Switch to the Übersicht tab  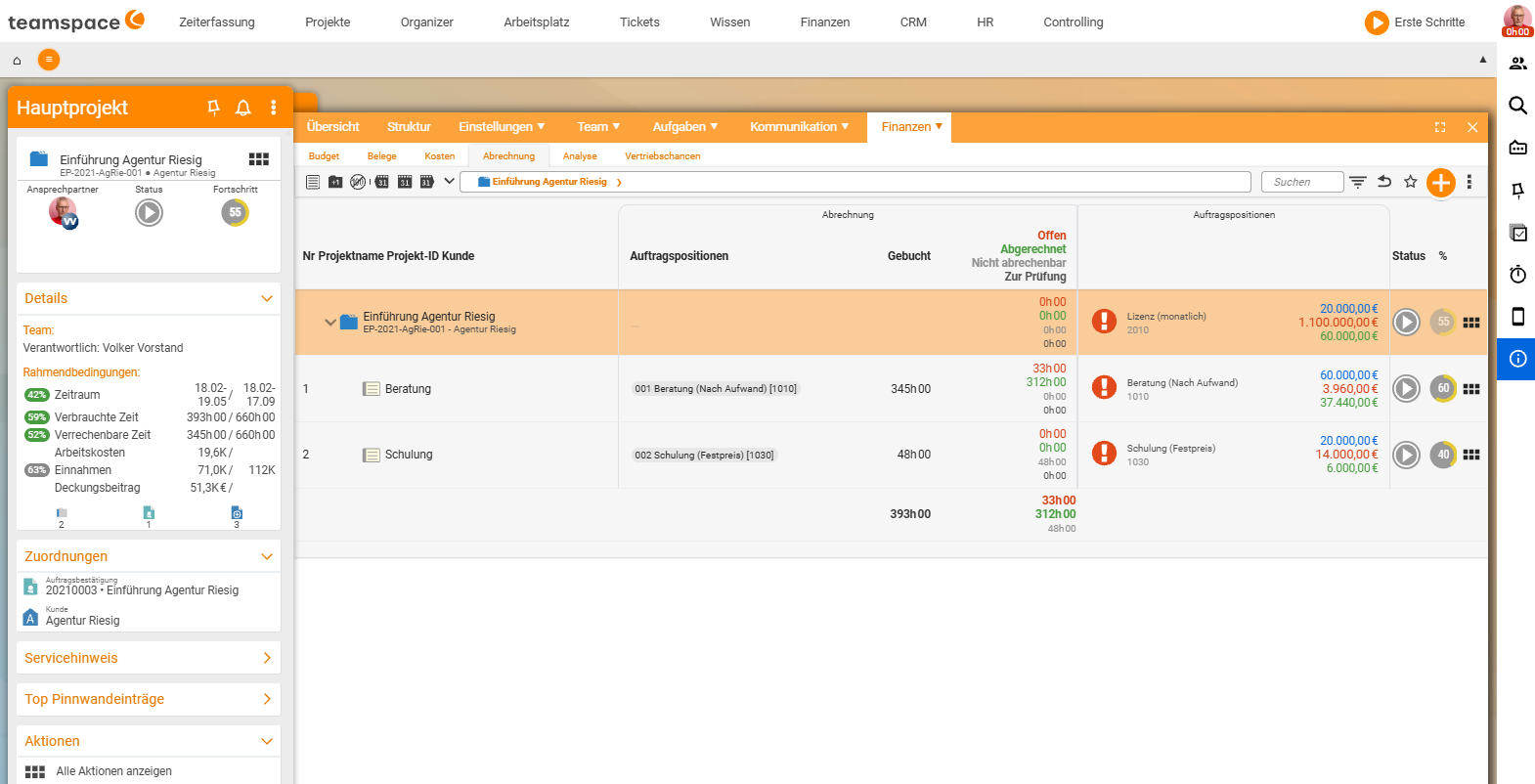pyautogui.click(x=332, y=127)
